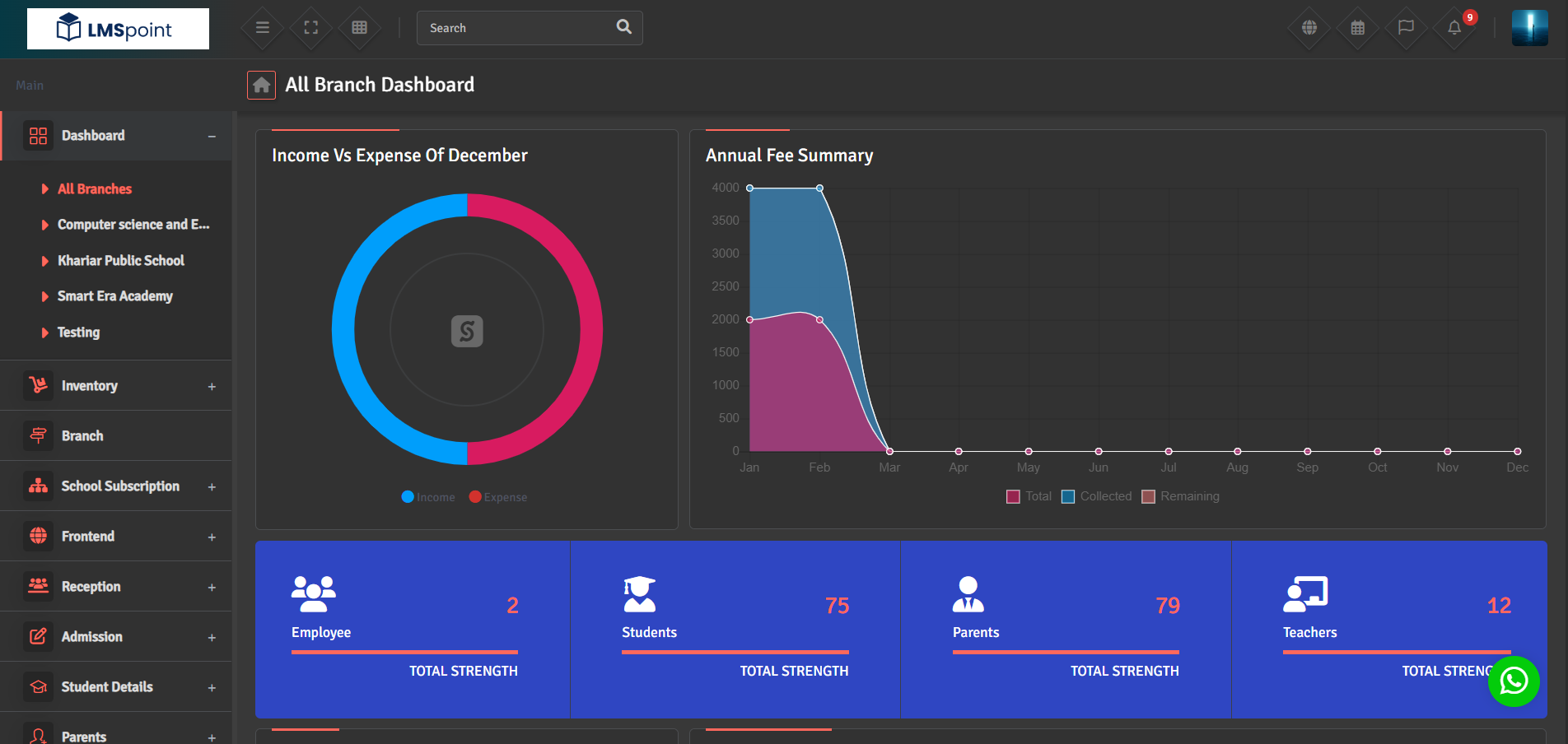Screen dimensions: 1568x744
Task: Toggle Expense legend in donut chart
Action: click(x=498, y=497)
